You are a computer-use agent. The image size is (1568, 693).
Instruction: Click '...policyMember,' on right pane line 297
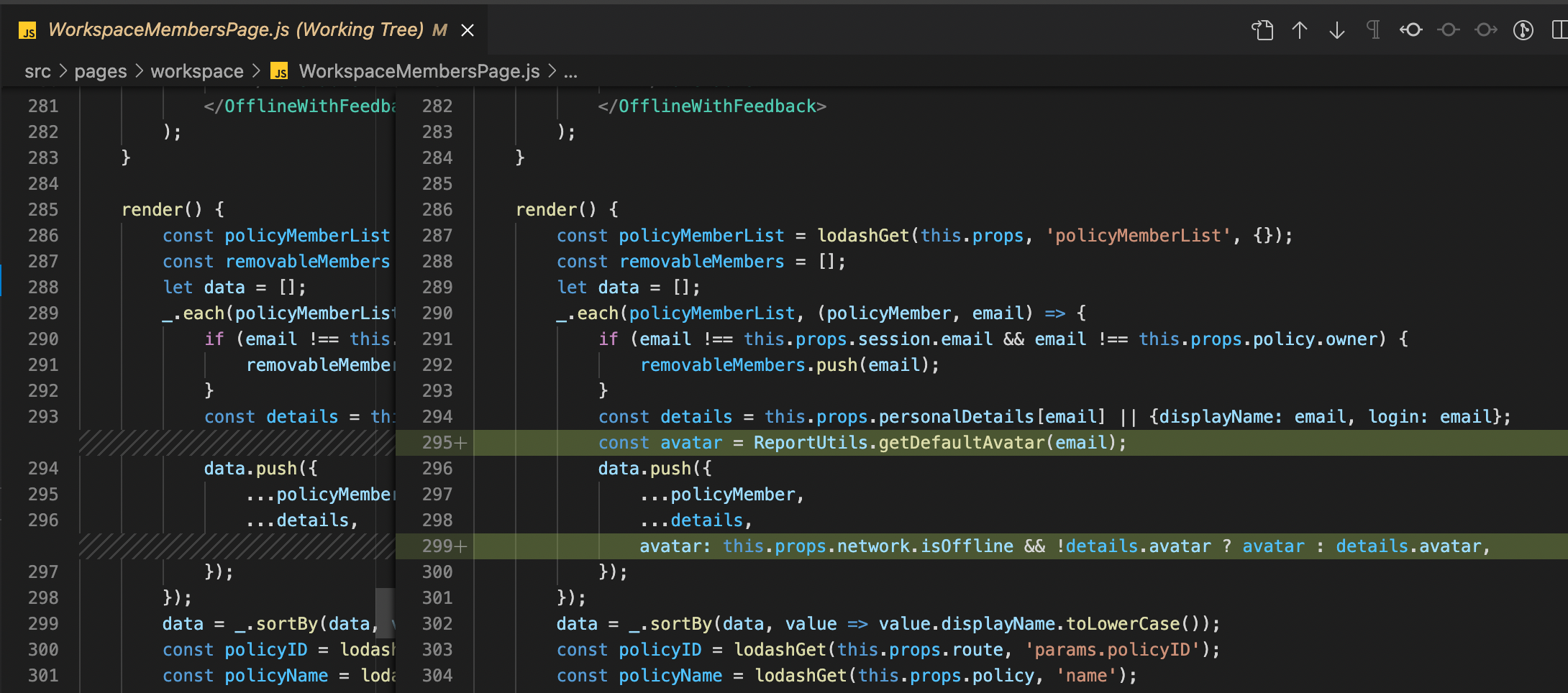click(721, 495)
